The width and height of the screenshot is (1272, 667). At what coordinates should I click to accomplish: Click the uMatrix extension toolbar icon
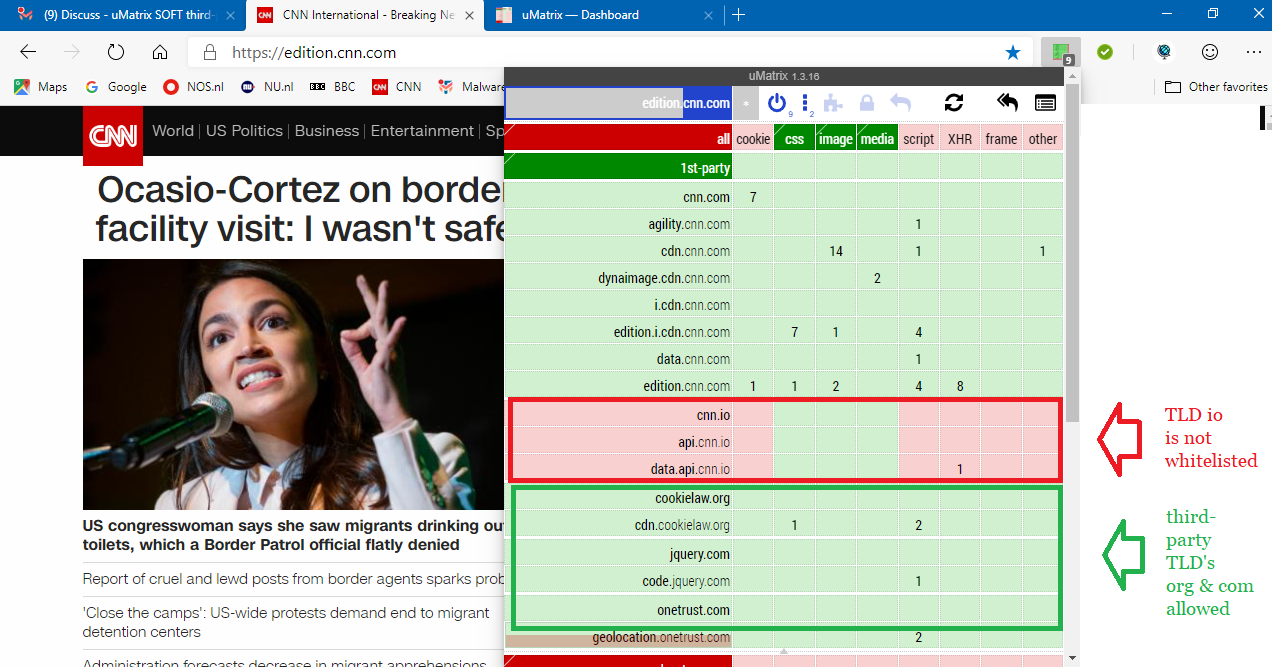(1061, 52)
